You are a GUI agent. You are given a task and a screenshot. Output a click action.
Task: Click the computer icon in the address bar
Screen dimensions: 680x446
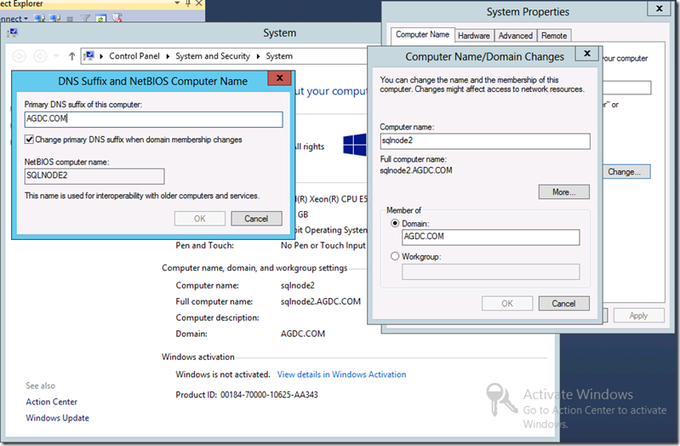[89, 56]
